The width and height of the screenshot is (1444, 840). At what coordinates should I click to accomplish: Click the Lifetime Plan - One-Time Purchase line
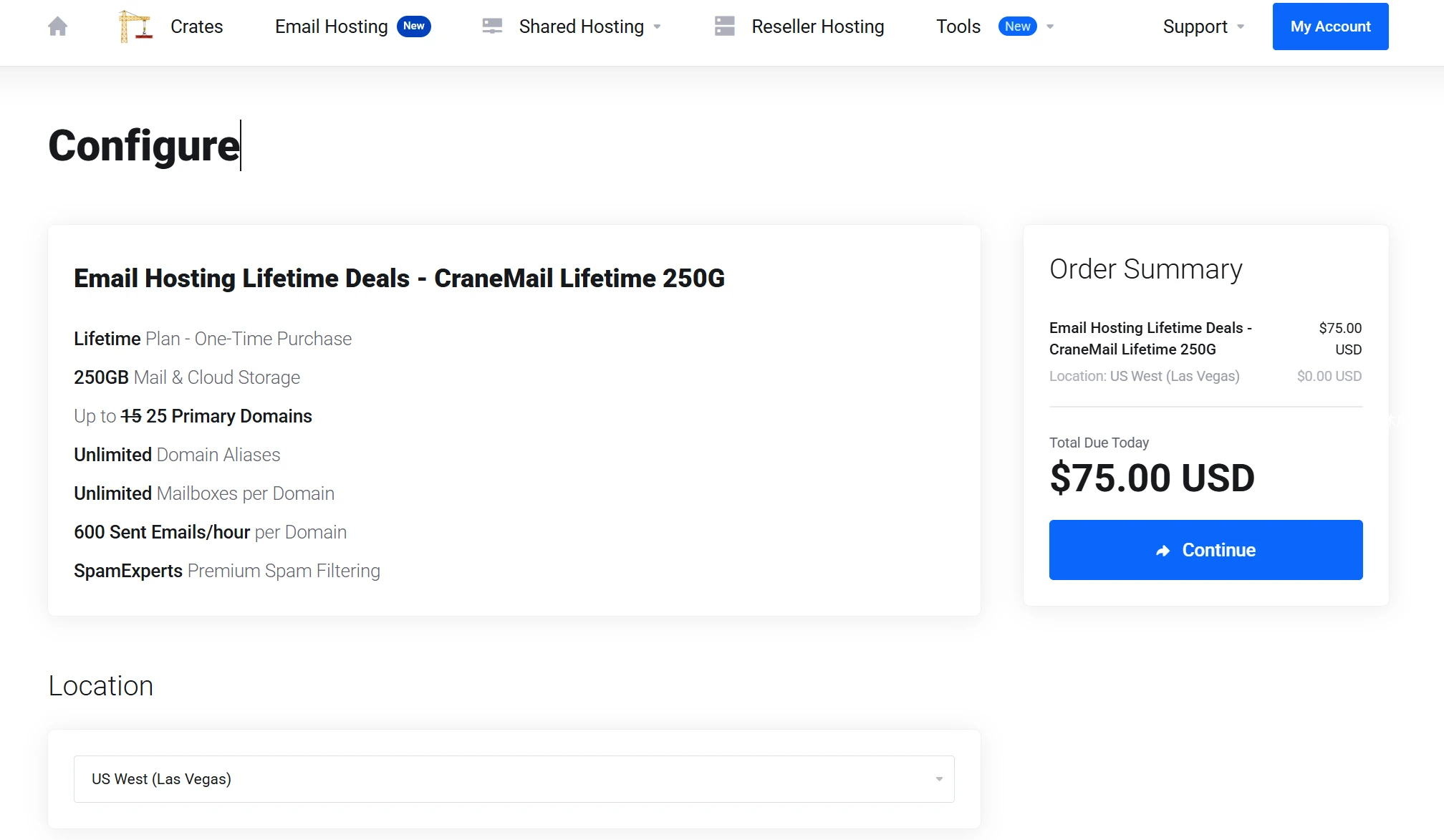pos(213,339)
